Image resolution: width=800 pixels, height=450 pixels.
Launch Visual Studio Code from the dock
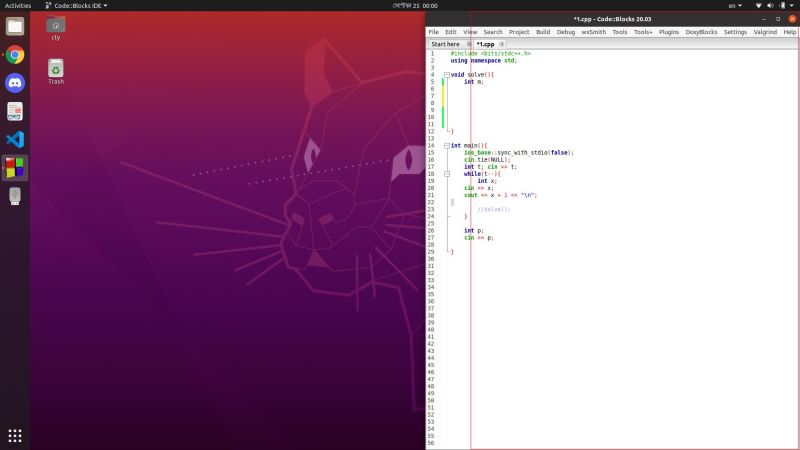click(x=15, y=139)
